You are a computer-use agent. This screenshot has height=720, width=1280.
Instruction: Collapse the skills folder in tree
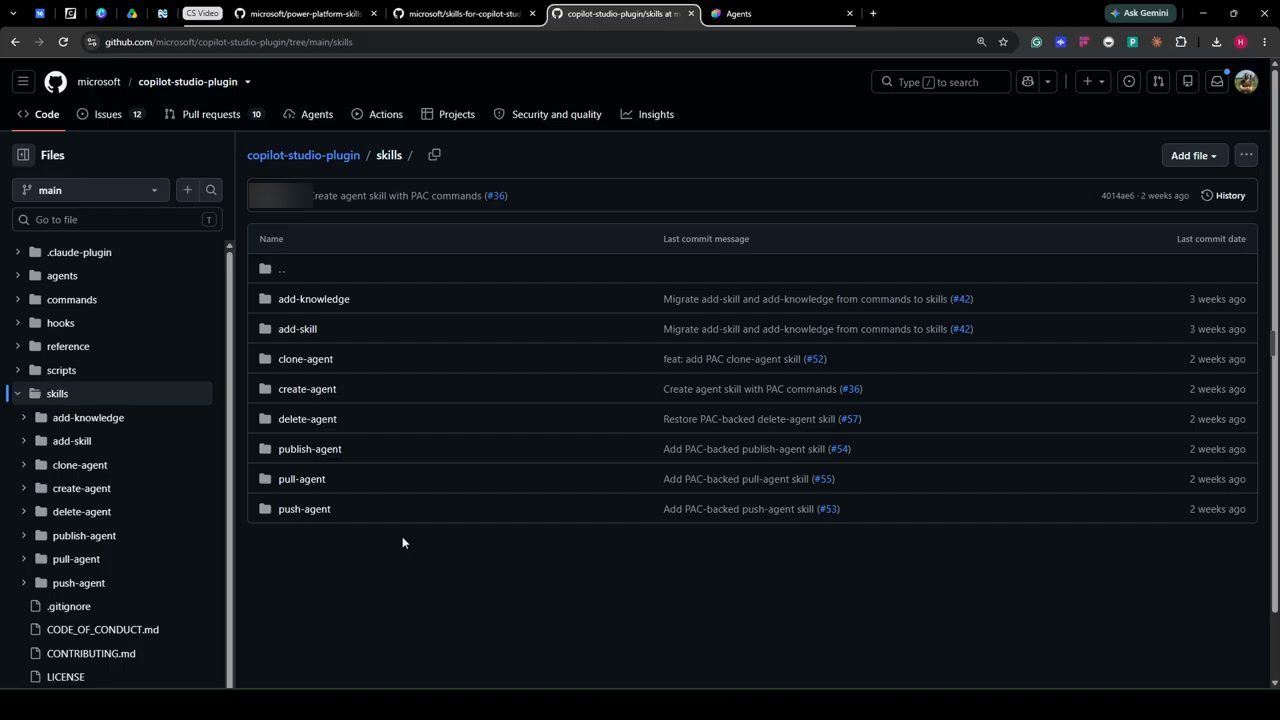17,394
